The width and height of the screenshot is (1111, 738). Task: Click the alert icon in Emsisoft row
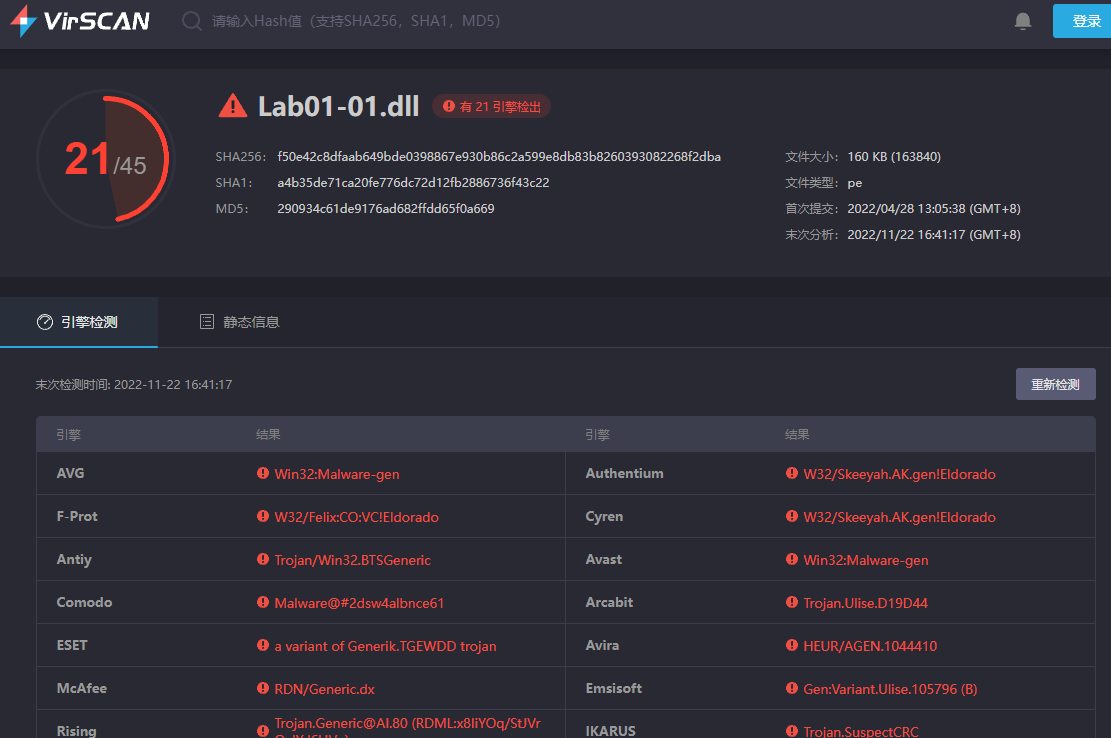[791, 688]
